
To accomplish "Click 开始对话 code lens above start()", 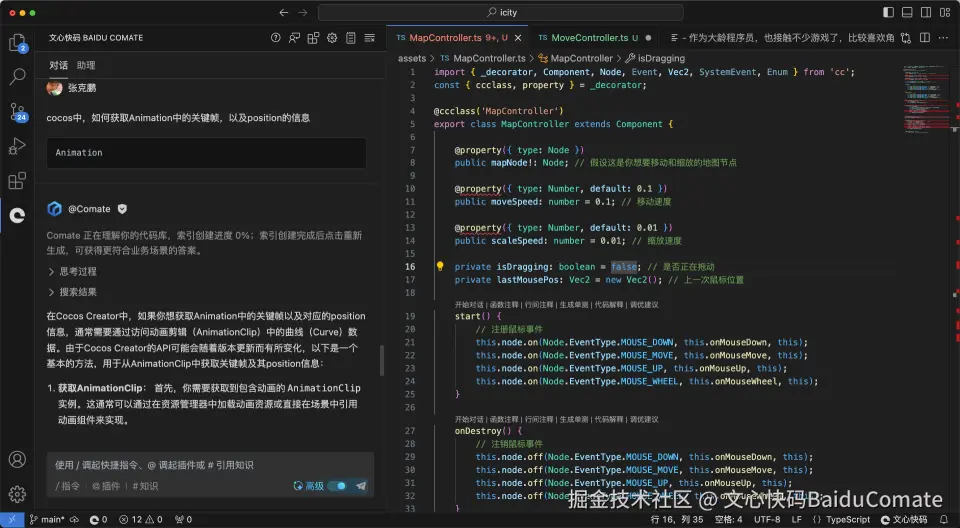I will tap(469, 304).
